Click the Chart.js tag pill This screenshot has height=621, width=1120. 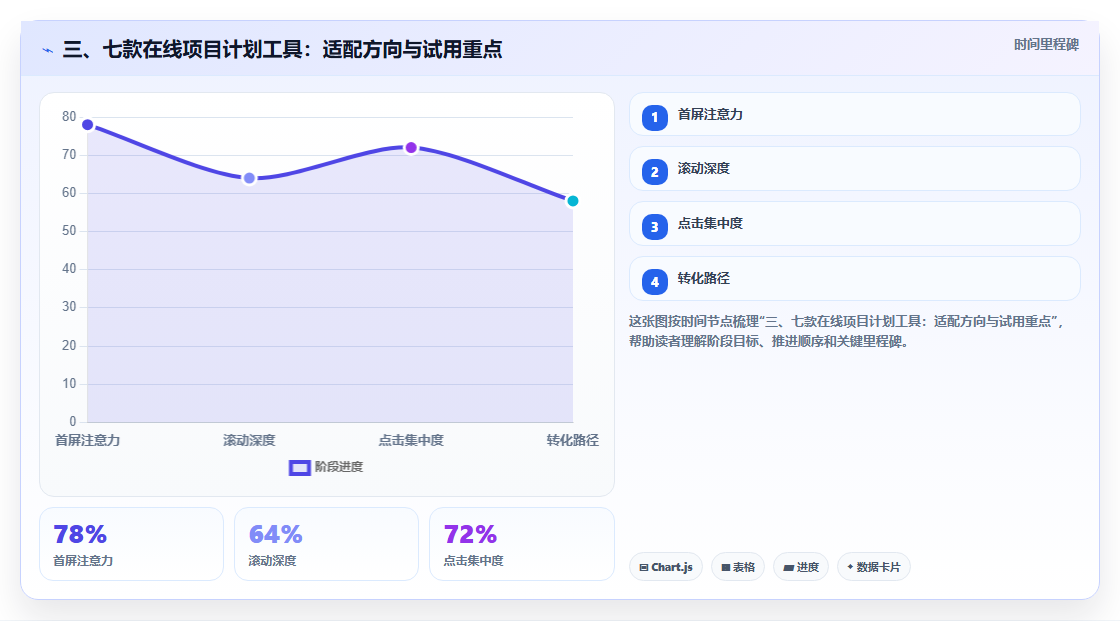tap(666, 567)
